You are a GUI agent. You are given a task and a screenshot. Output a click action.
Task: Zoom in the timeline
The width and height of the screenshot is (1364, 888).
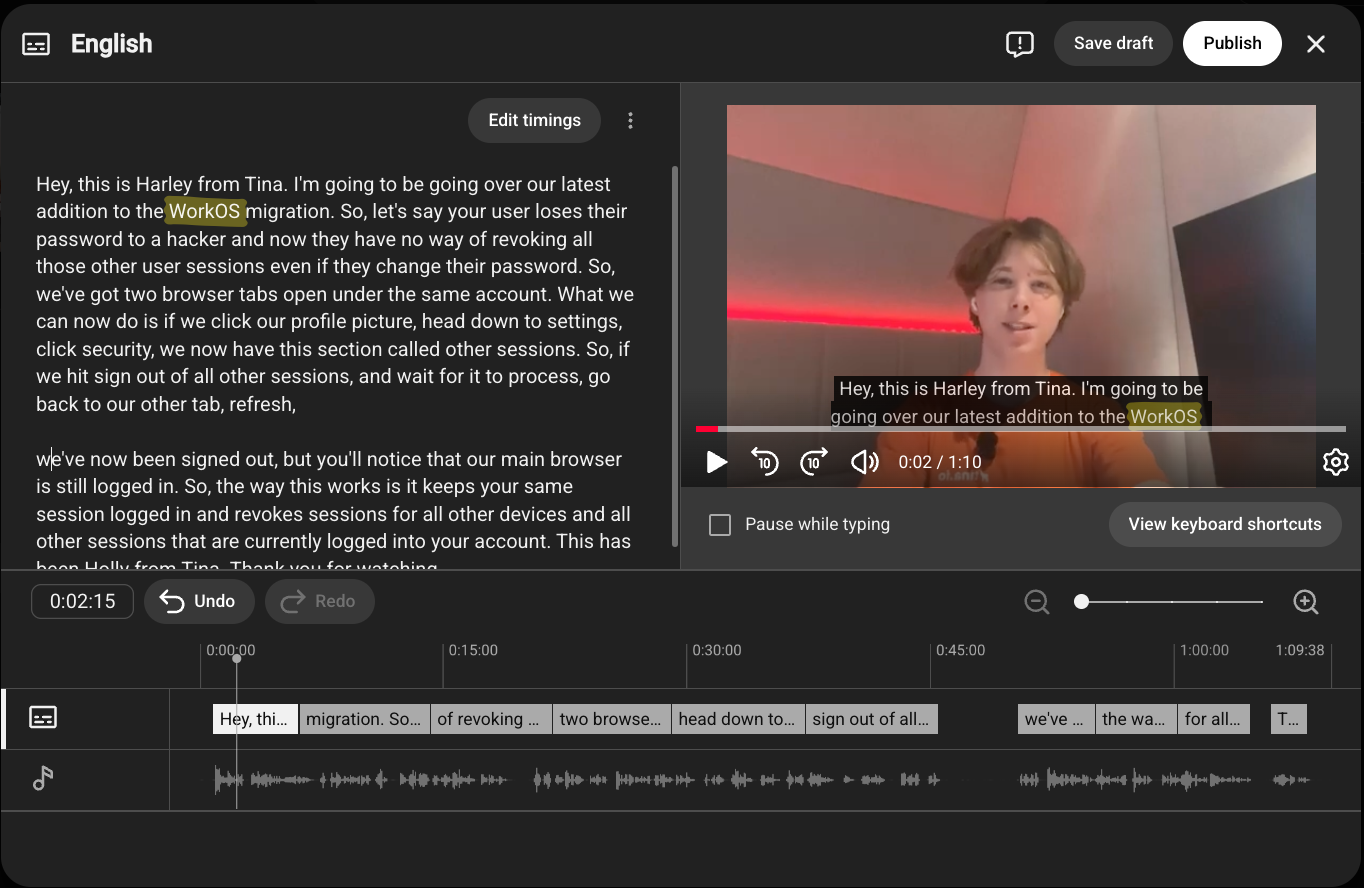click(1305, 602)
